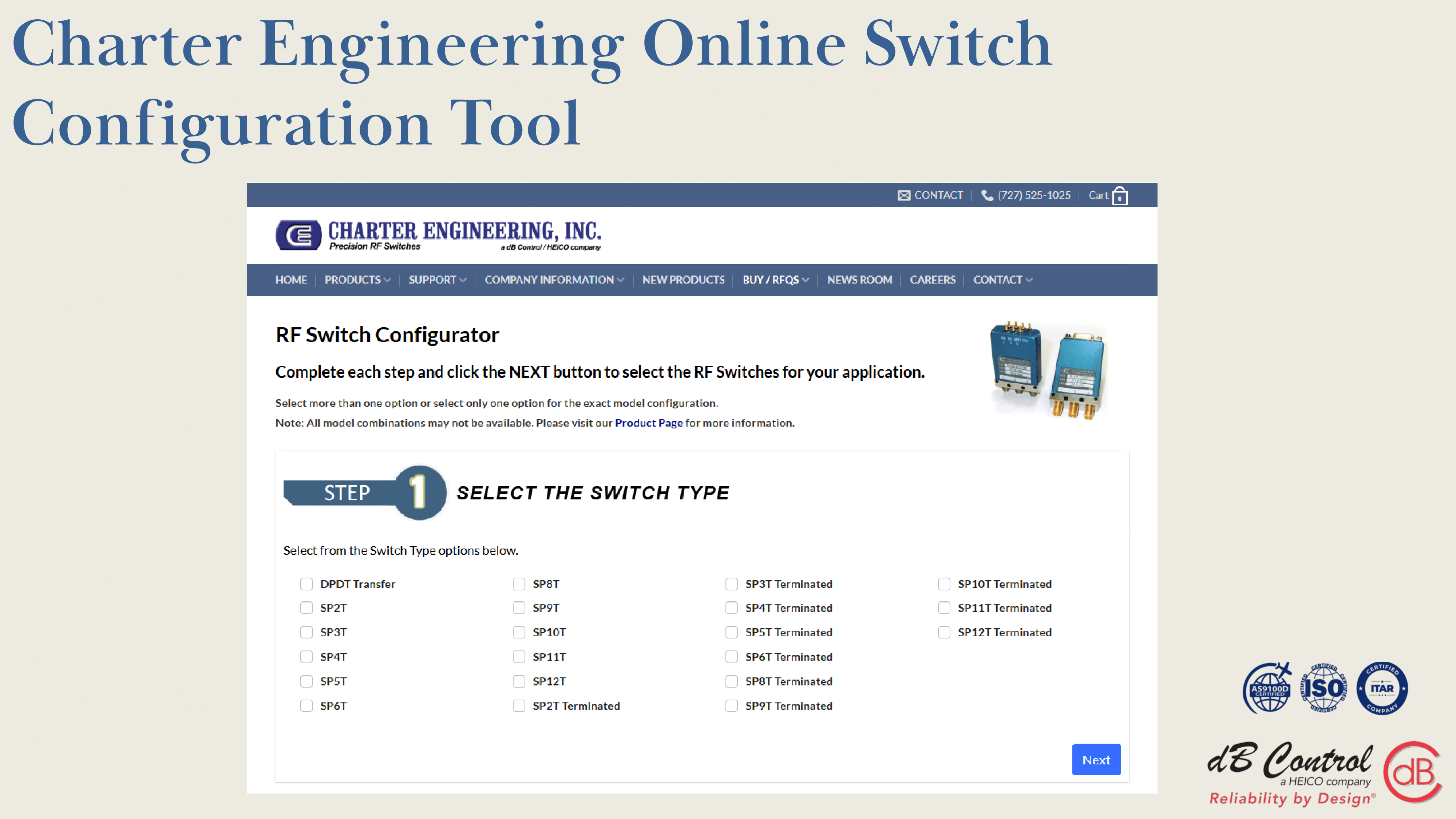Click the envelope icon beside CONTACT

tap(904, 195)
